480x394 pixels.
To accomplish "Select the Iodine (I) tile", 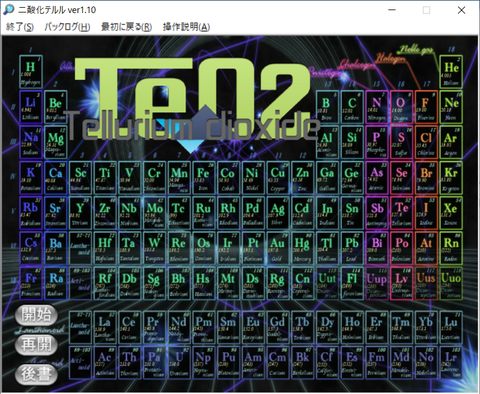I will [426, 213].
